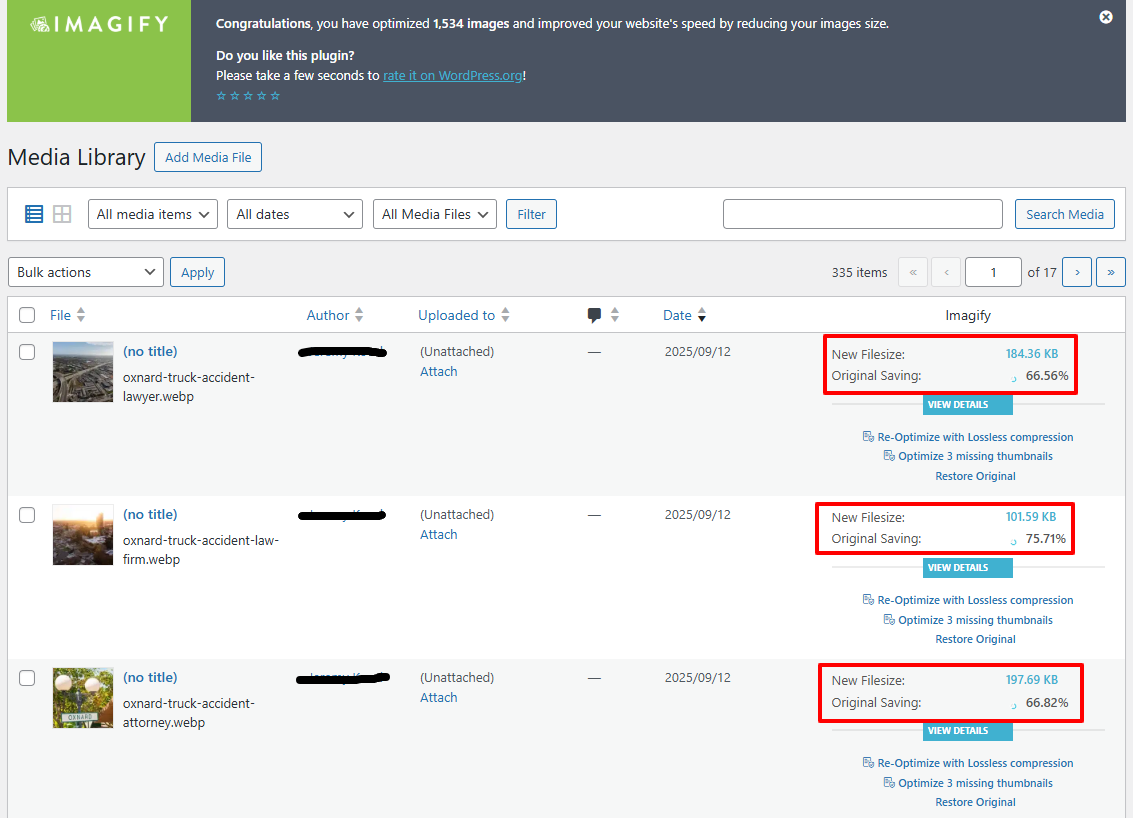The image size is (1133, 818).
Task: Check oxnard-truck-accident-law-firm.webp row checkbox
Action: [x=27, y=515]
